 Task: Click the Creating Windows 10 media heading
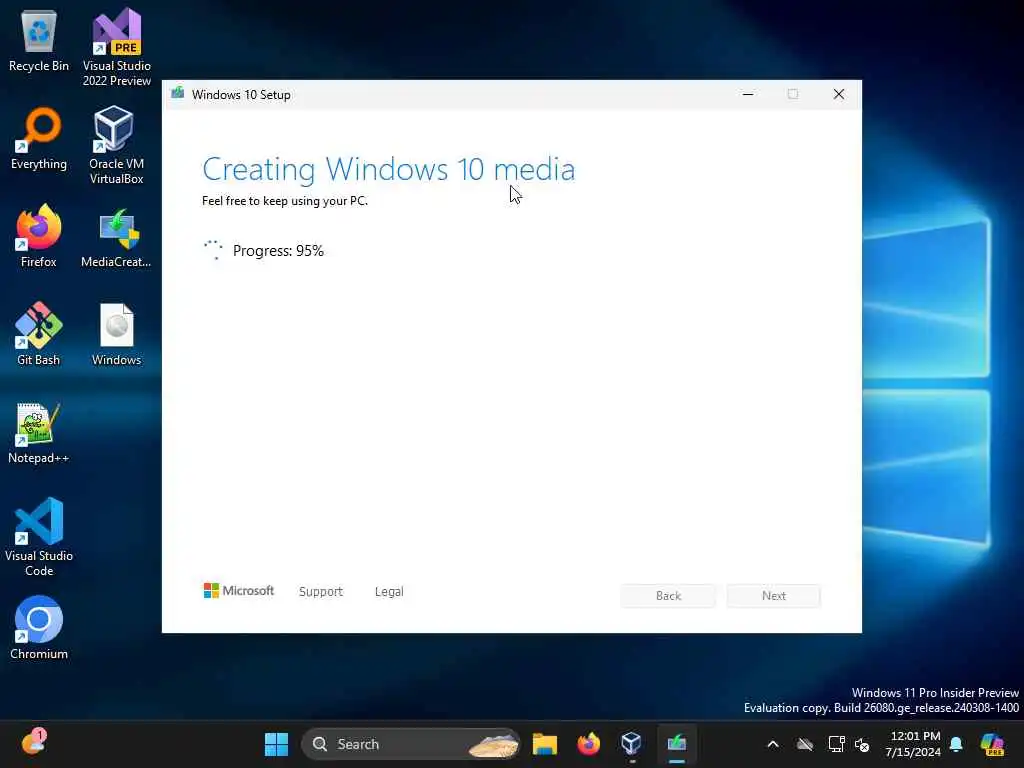[x=389, y=169]
